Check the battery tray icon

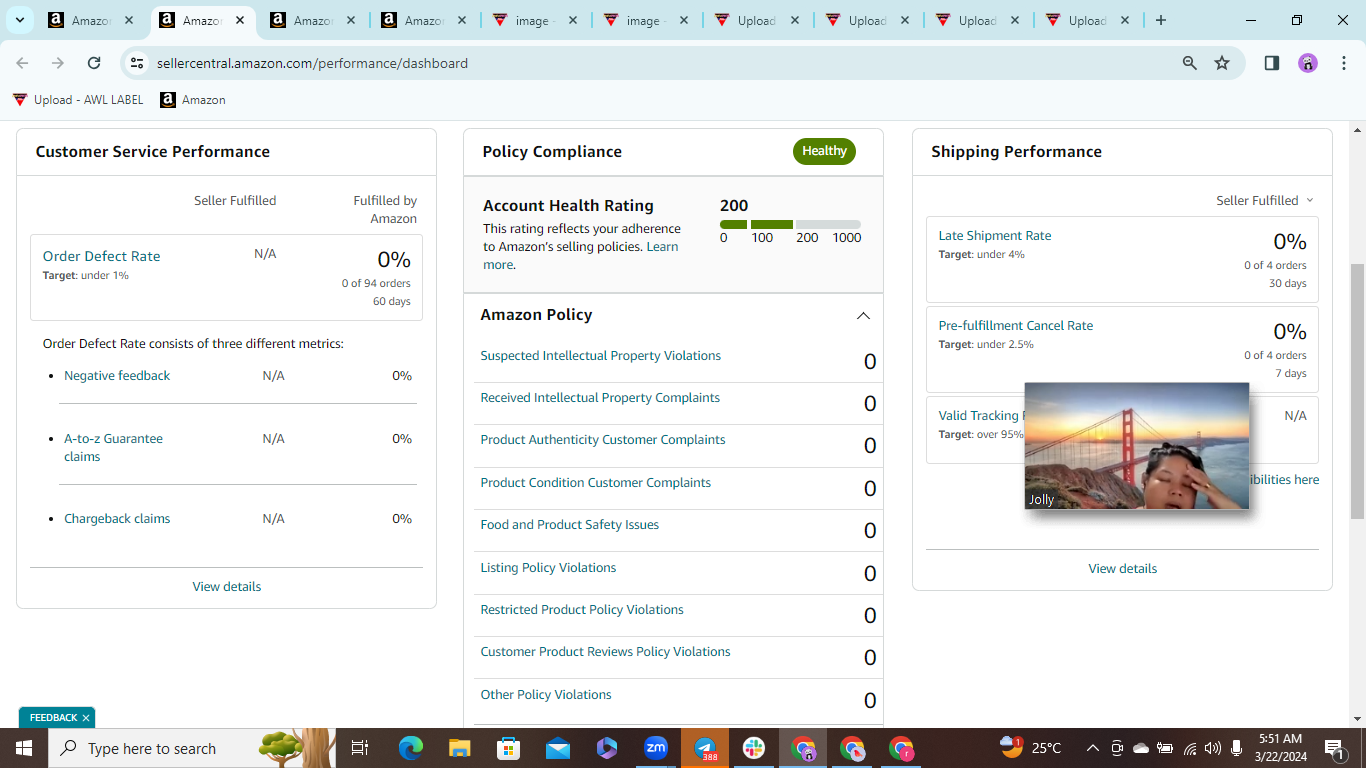1165,748
